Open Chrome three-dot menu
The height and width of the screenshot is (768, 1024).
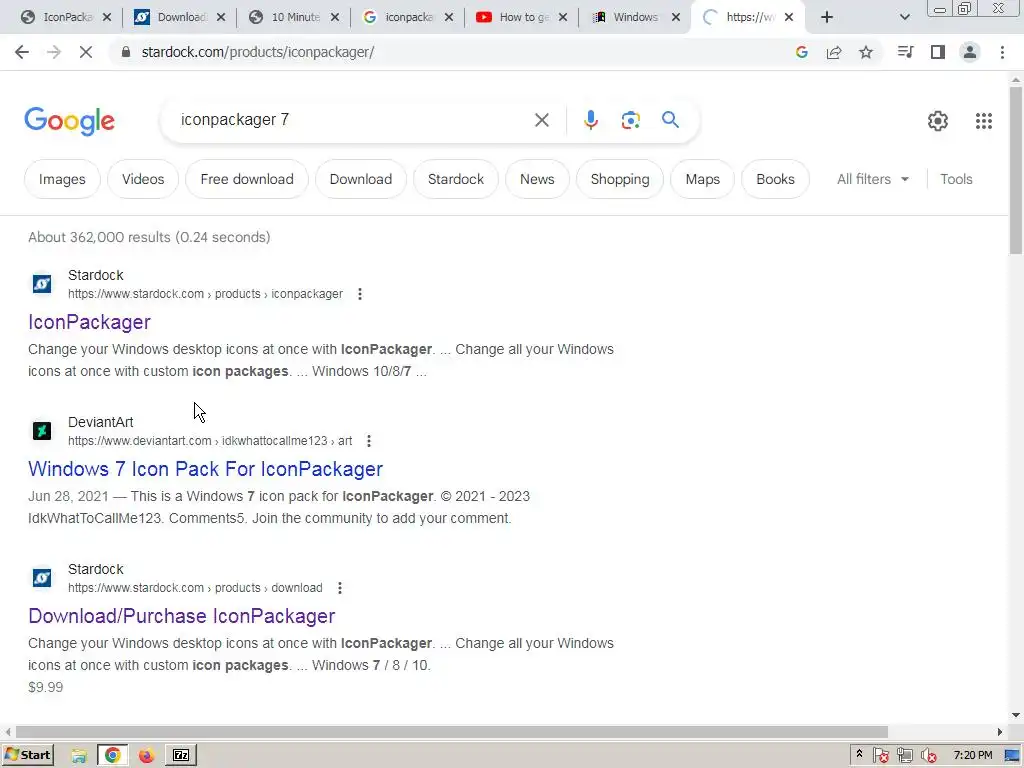[x=1002, y=52]
